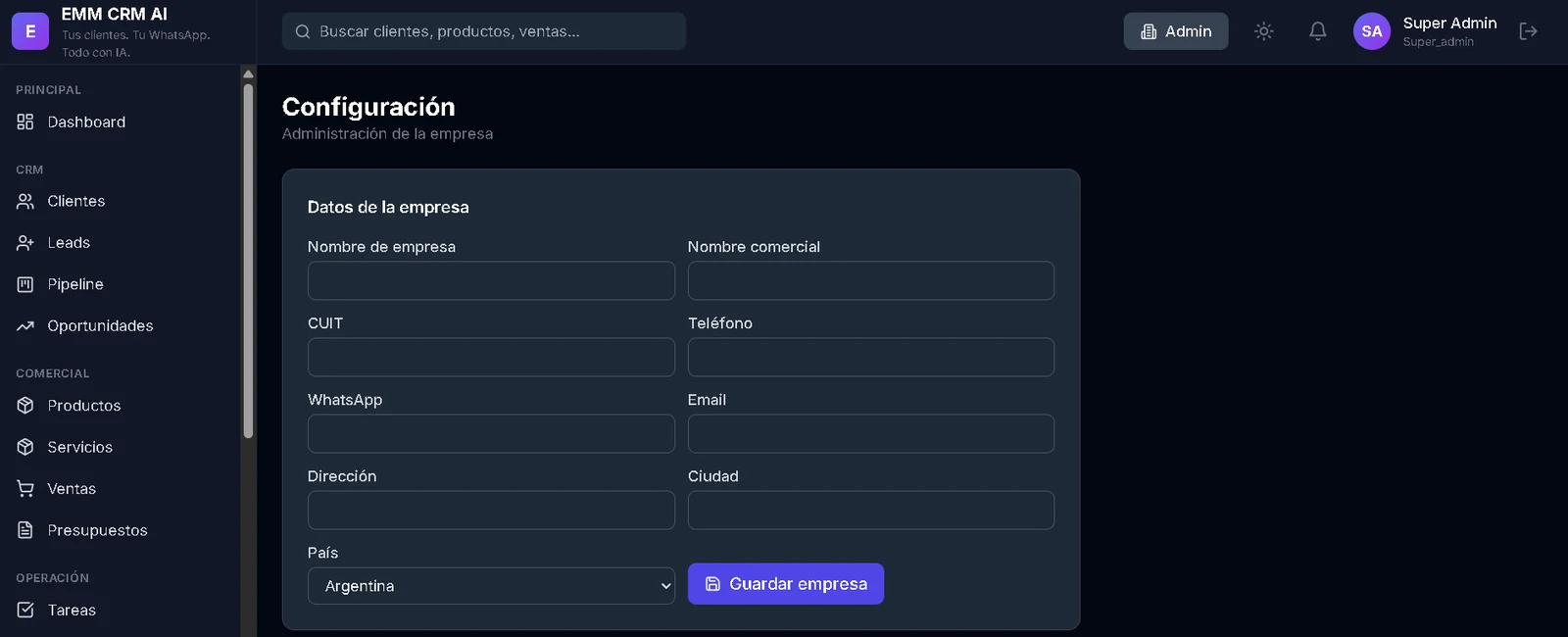Click the Clientes people icon
The height and width of the screenshot is (637, 1568).
(x=25, y=201)
